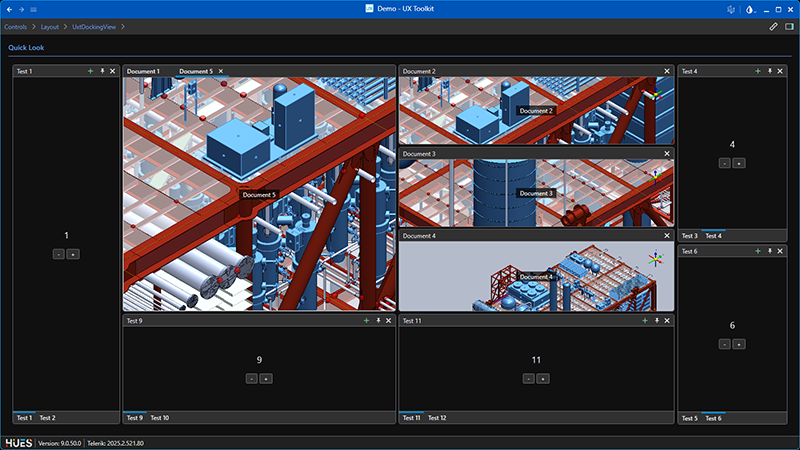Screen dimensions: 800x450
Task: Toggle the pin on Test 6 panel
Action: [x=769, y=251]
